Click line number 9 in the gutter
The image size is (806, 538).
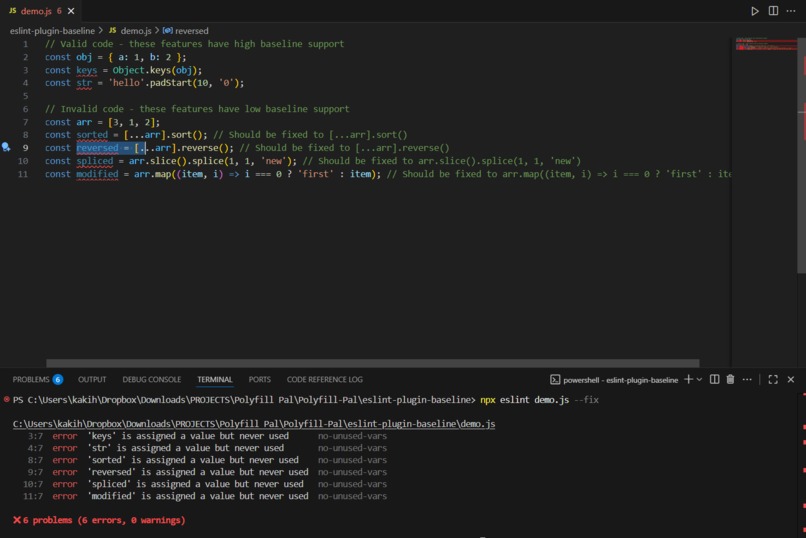[x=25, y=147]
